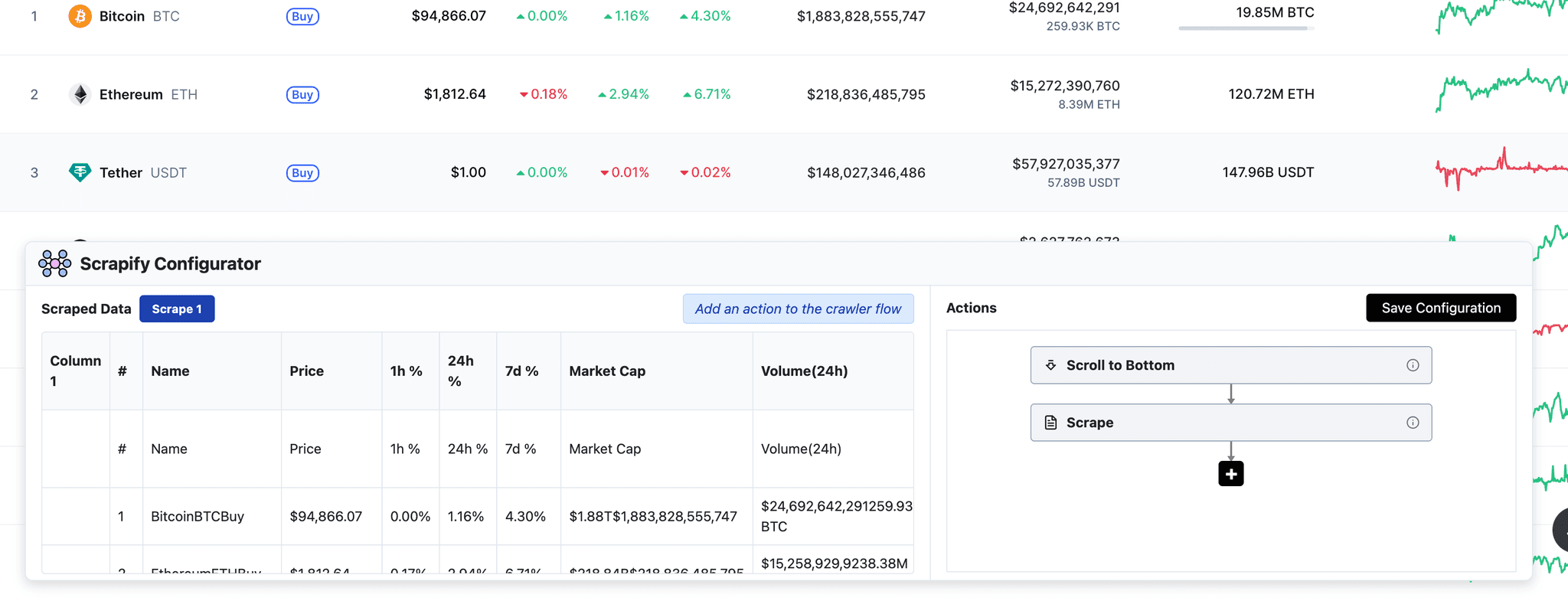Click the Scrape document icon
Screen dimensions: 1568x601
[1051, 423]
